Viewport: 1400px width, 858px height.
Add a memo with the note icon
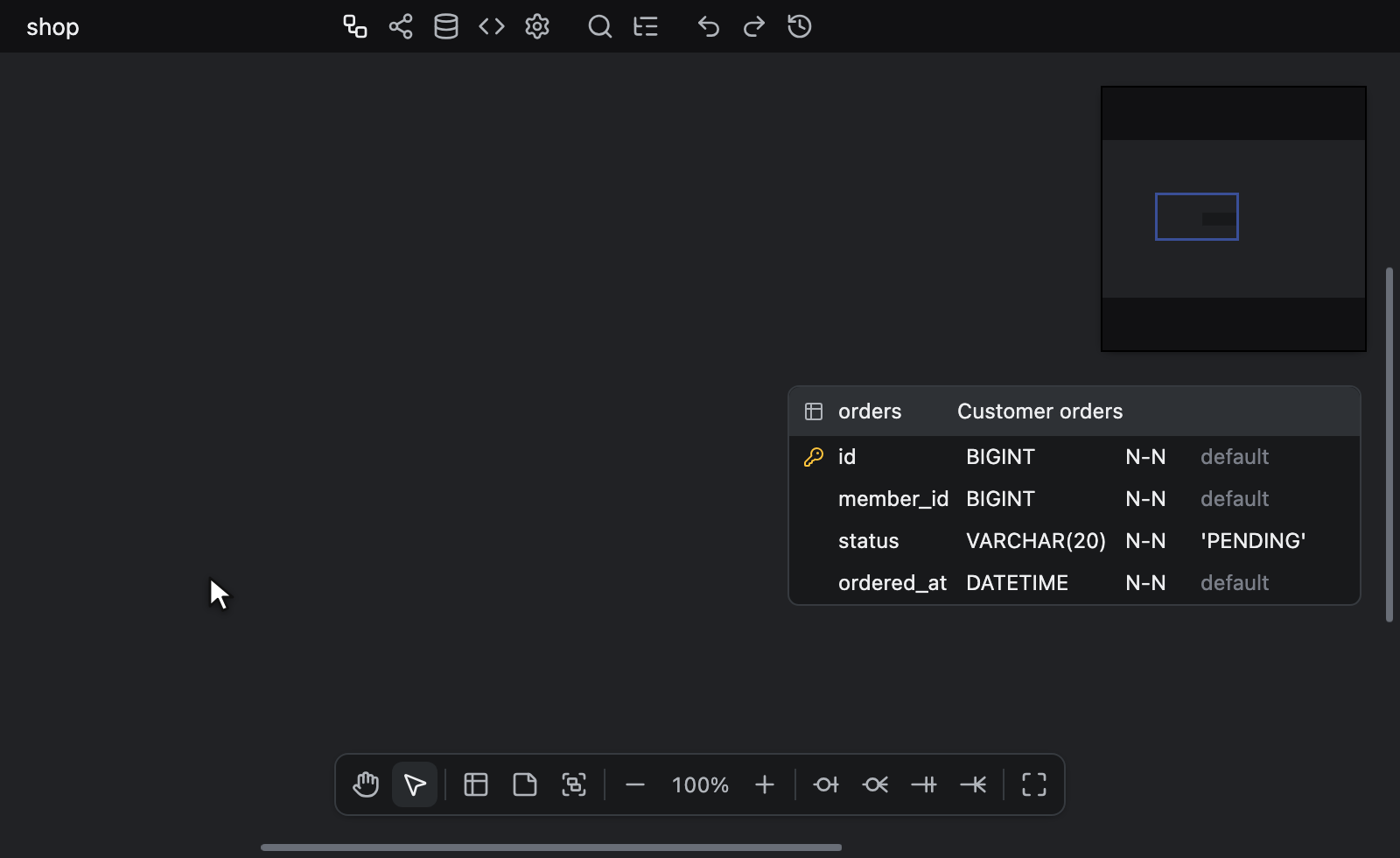coord(525,784)
